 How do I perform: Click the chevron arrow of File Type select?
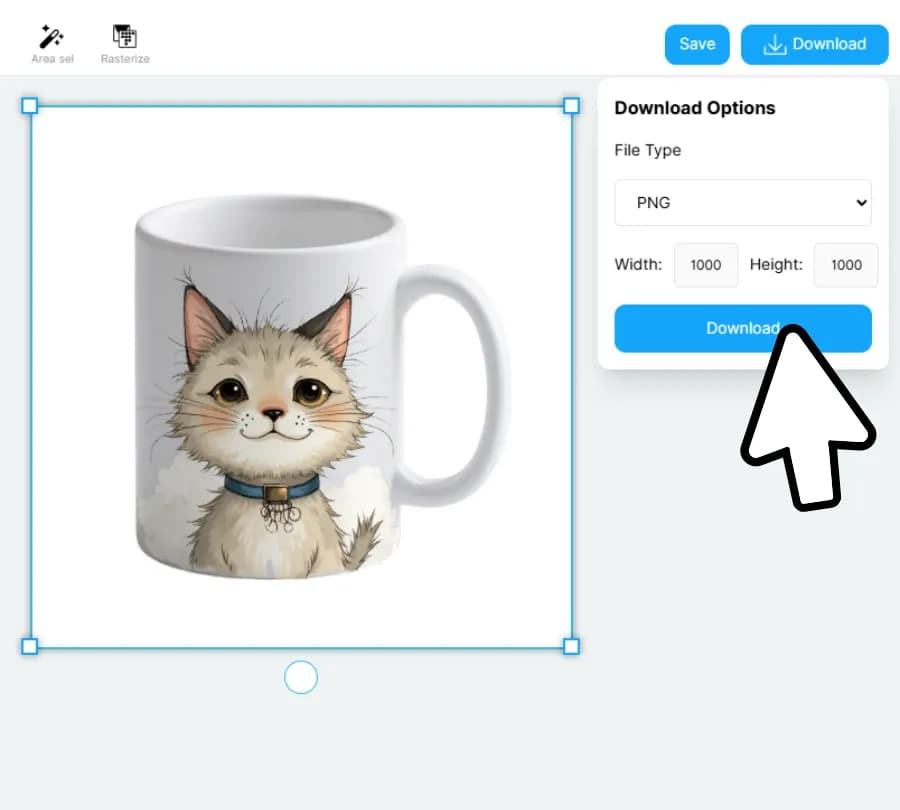(862, 203)
